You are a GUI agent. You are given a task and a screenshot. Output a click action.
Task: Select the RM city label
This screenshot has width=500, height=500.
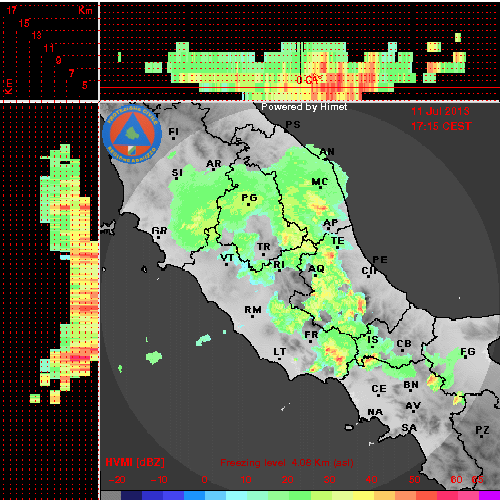[253, 310]
